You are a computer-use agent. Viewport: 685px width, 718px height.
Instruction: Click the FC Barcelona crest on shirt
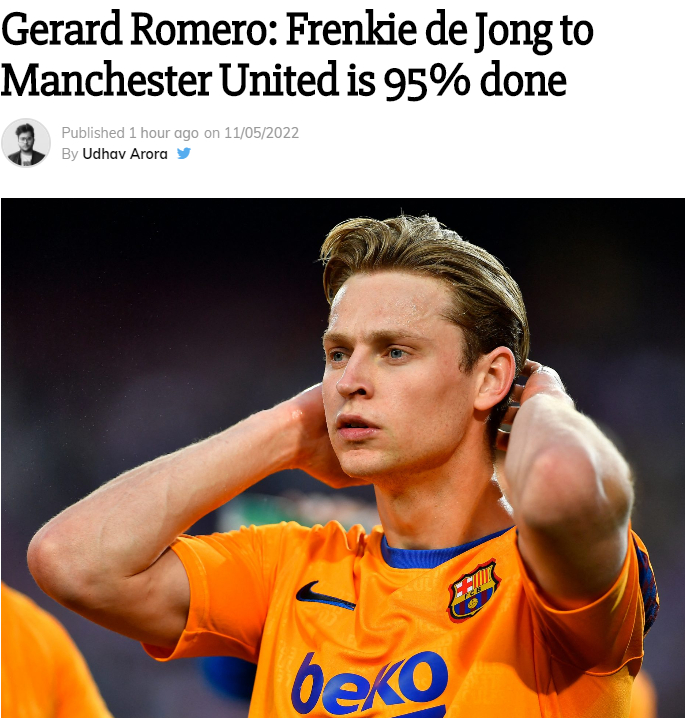tap(473, 591)
